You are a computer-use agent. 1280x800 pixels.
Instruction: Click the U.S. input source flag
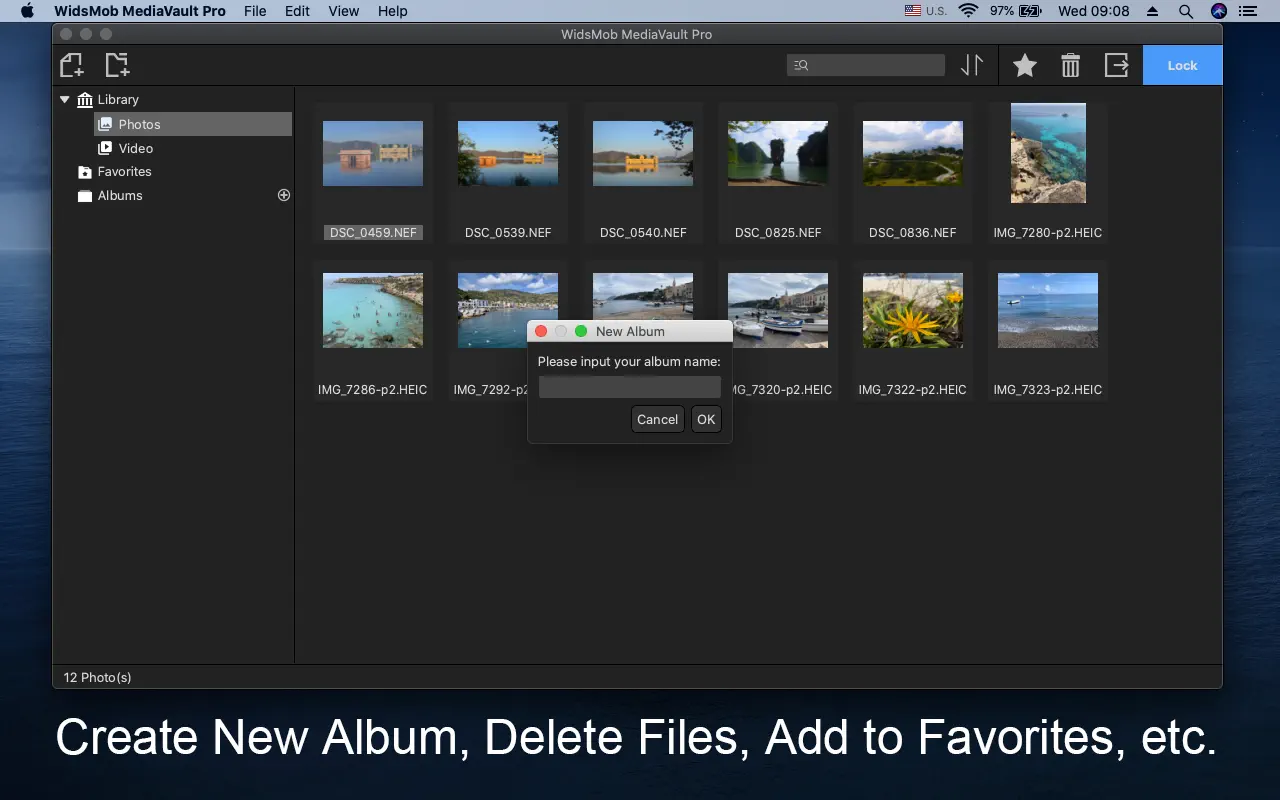point(913,11)
